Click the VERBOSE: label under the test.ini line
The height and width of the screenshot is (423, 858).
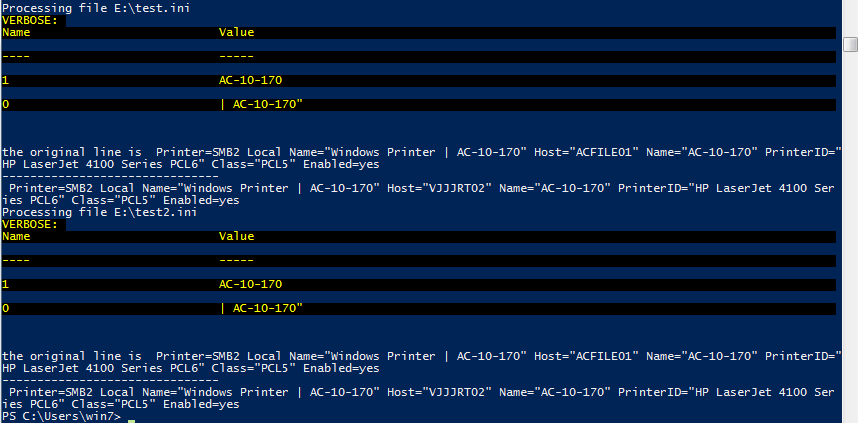coord(32,20)
